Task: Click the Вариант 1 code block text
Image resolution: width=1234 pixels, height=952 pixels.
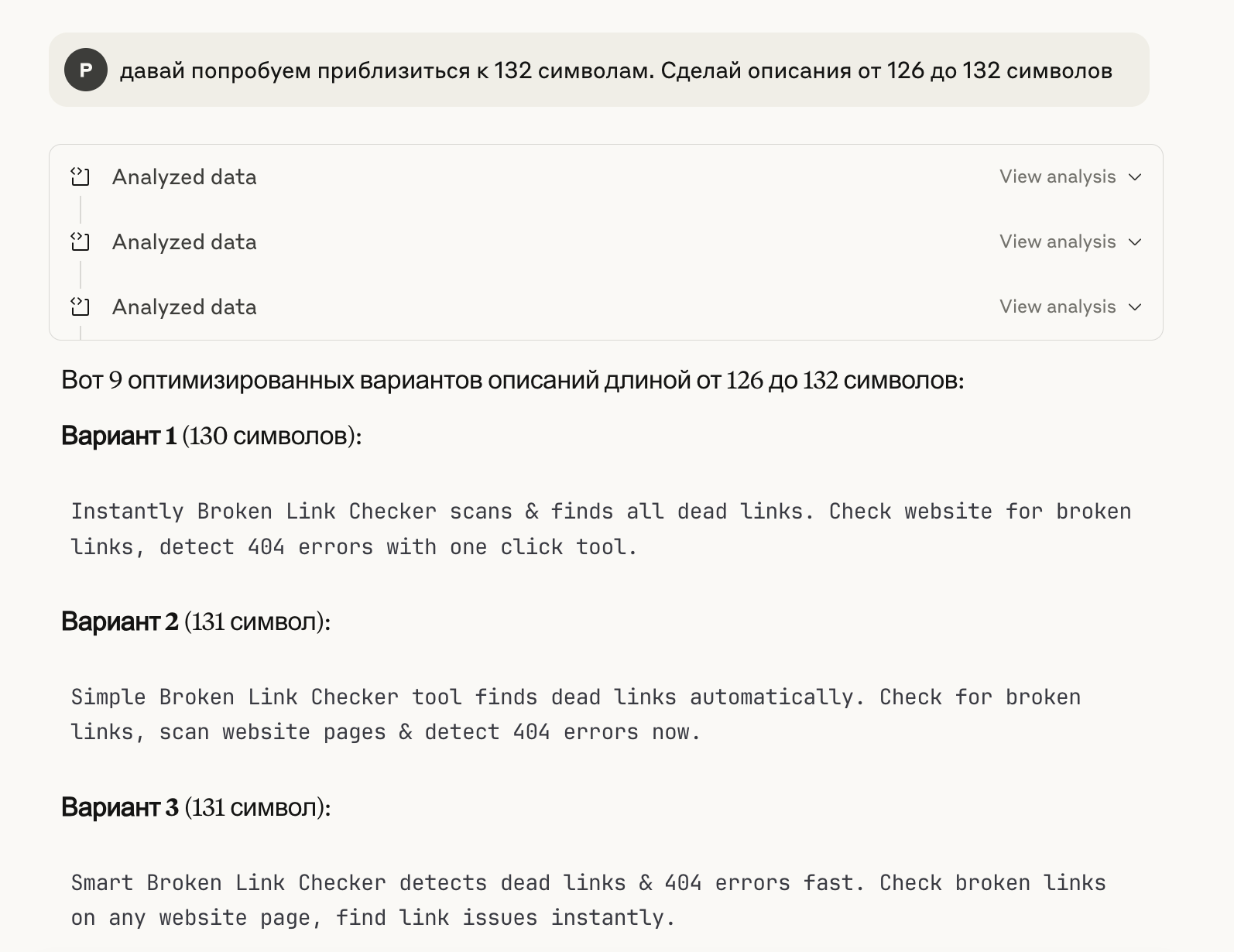Action: tap(601, 529)
